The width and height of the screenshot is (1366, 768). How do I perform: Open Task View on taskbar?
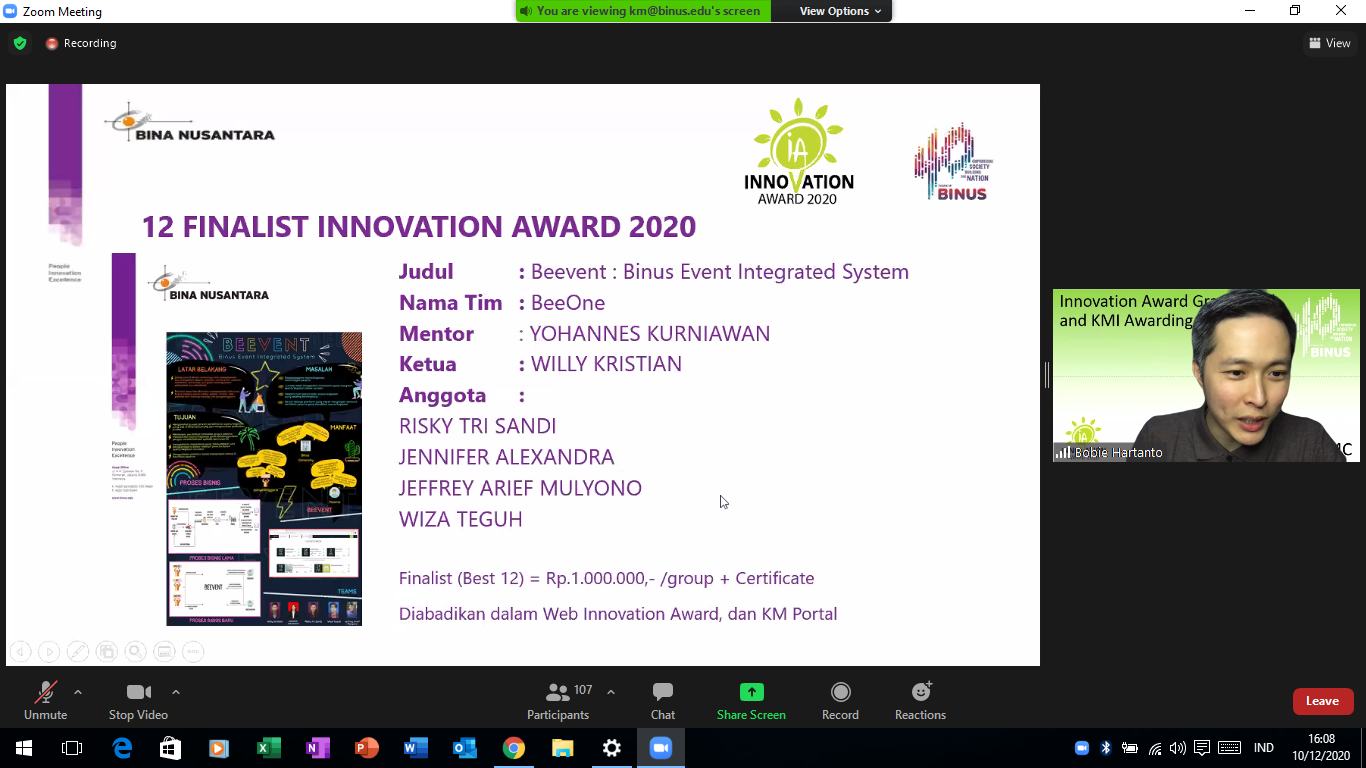(72, 748)
